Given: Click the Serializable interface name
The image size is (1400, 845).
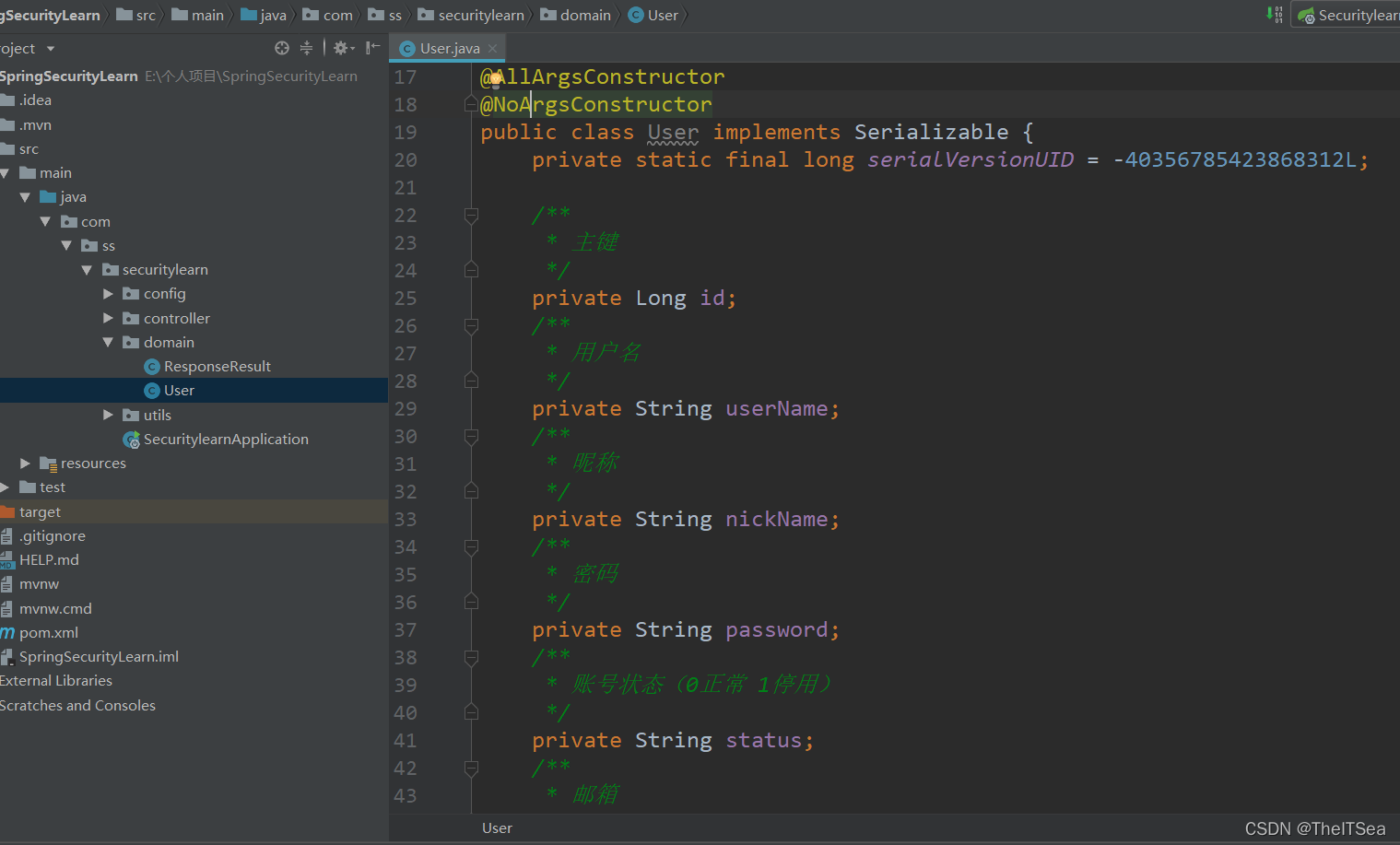Looking at the screenshot, I should 931,132.
